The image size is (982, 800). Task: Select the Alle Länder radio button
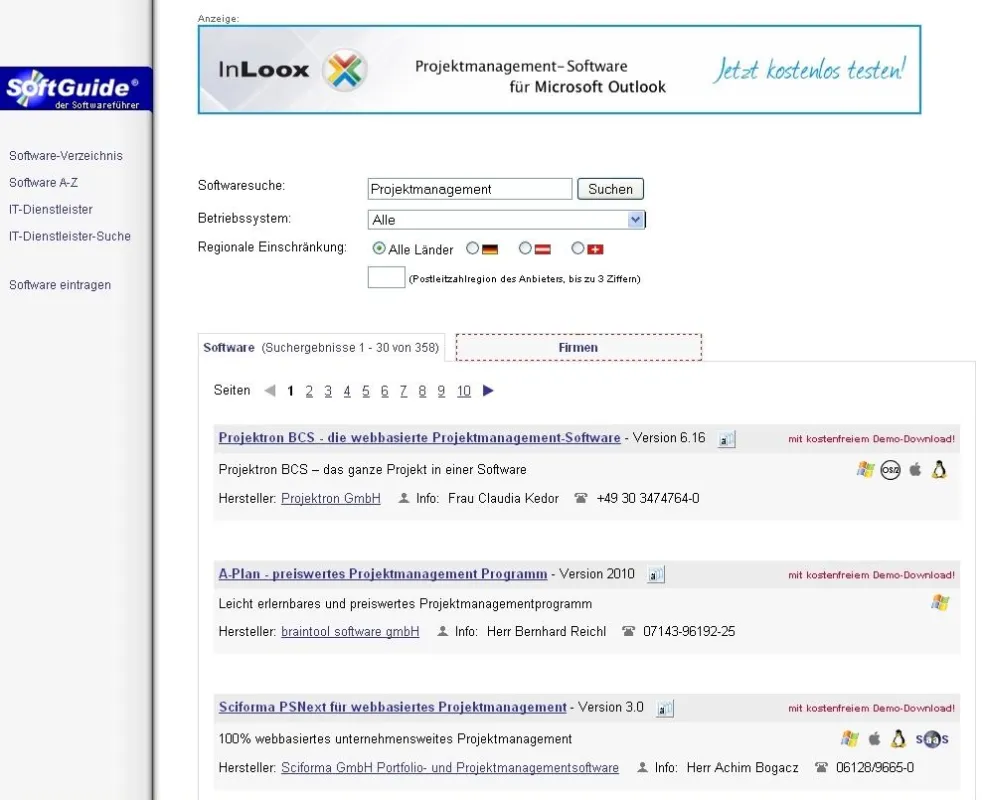coord(379,248)
